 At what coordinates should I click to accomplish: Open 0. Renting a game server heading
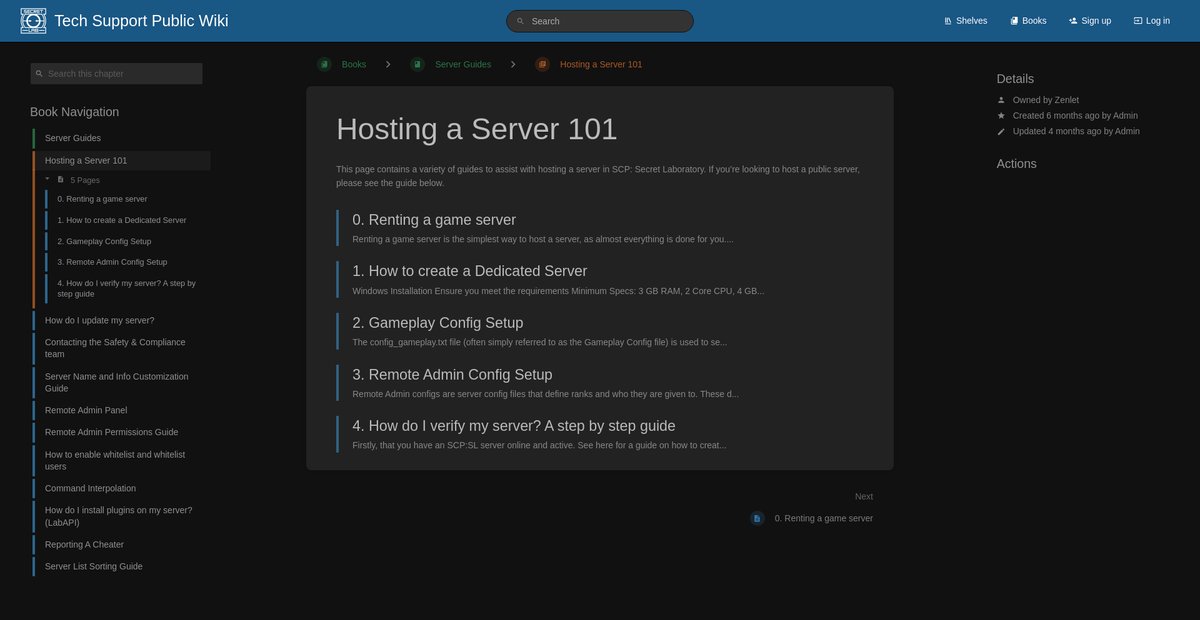434,220
